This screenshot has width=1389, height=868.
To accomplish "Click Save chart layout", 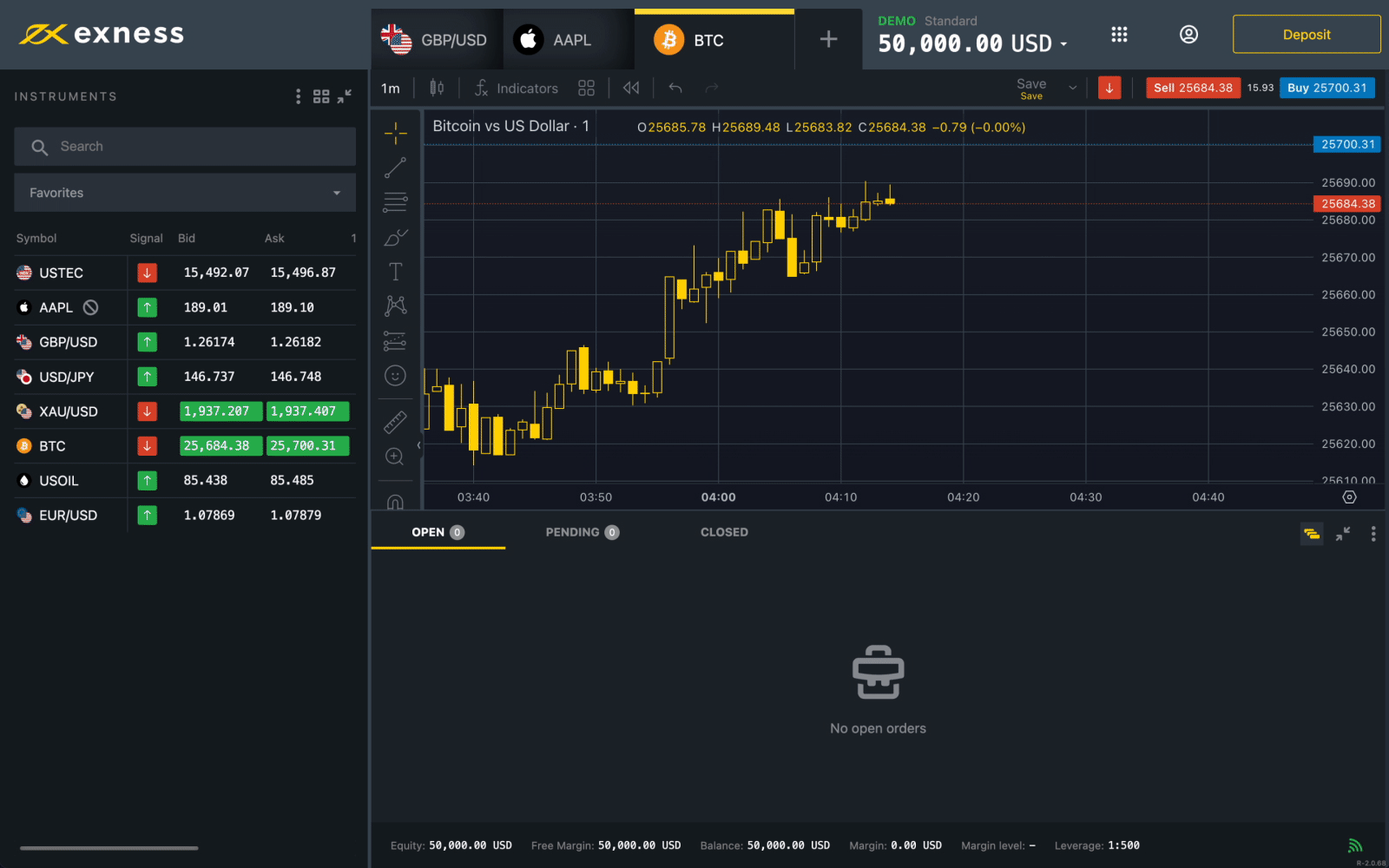I will 1031,89.
